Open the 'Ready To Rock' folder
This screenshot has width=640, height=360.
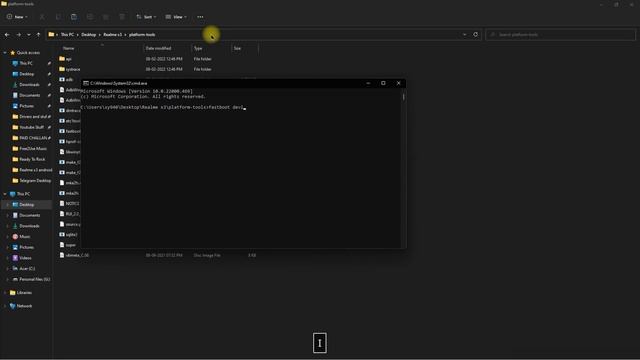pyautogui.click(x=32, y=159)
